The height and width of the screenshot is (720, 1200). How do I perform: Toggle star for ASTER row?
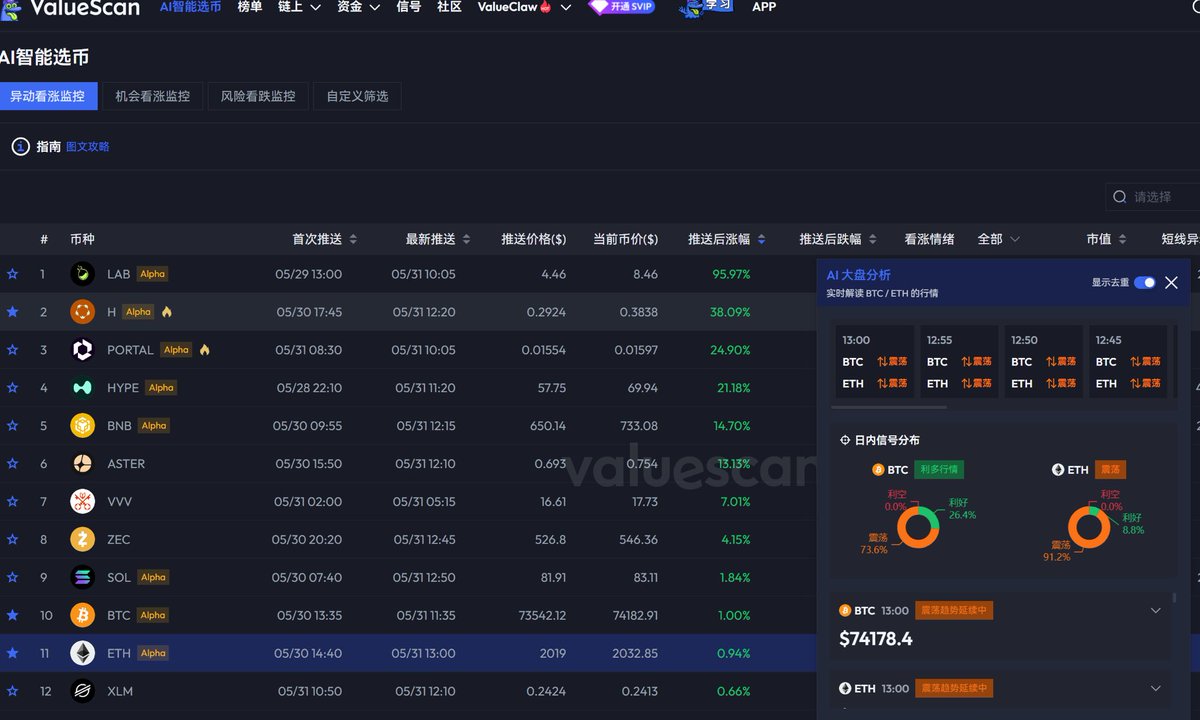(x=12, y=464)
